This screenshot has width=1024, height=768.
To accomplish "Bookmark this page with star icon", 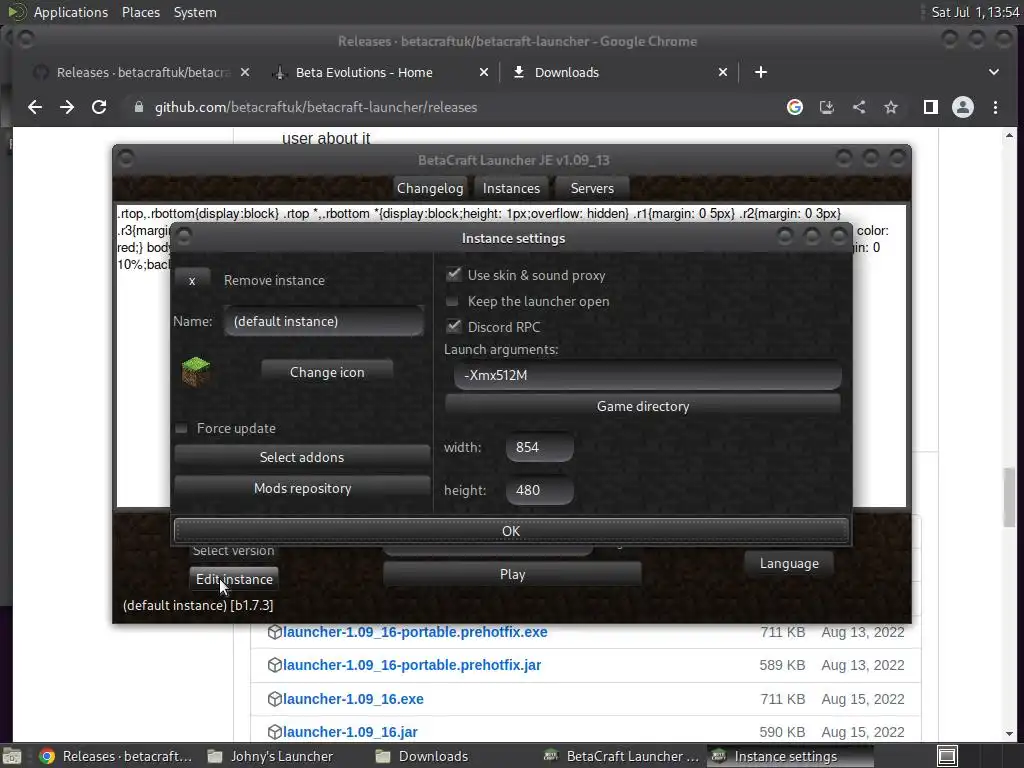I will point(891,107).
